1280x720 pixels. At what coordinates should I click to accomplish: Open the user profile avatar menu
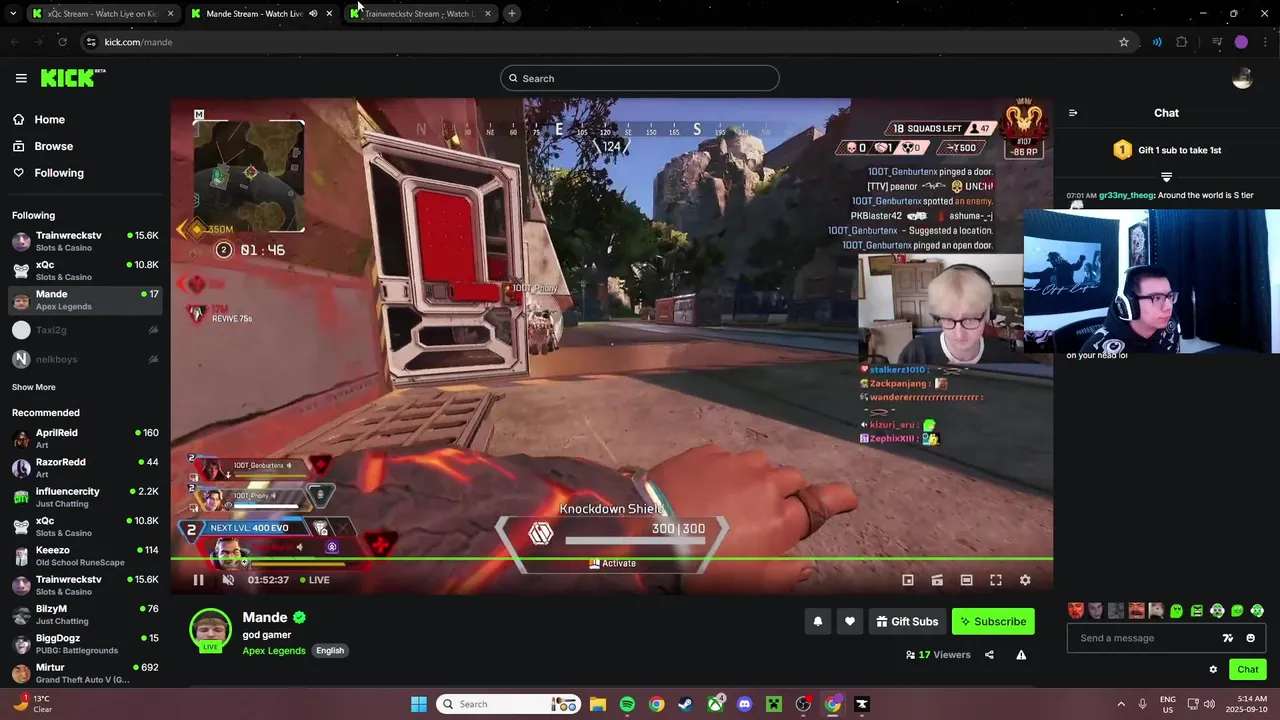pos(1242,78)
